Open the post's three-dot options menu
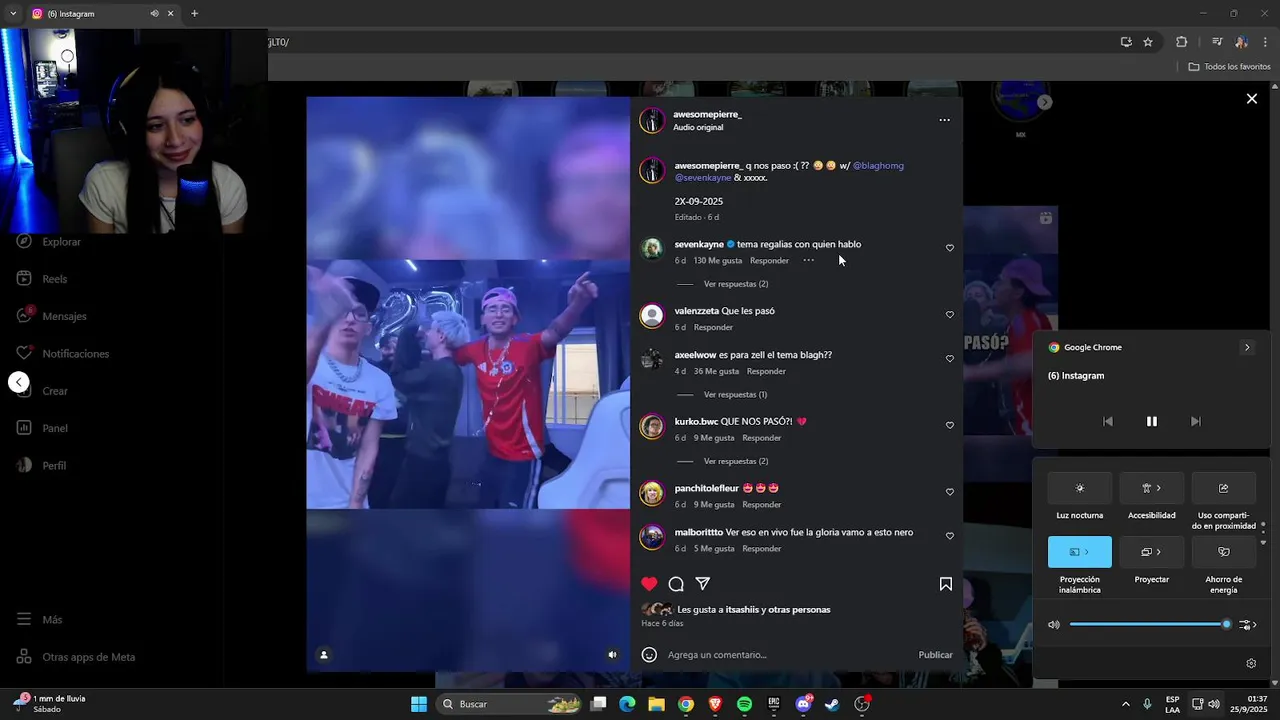1280x720 pixels. [944, 120]
